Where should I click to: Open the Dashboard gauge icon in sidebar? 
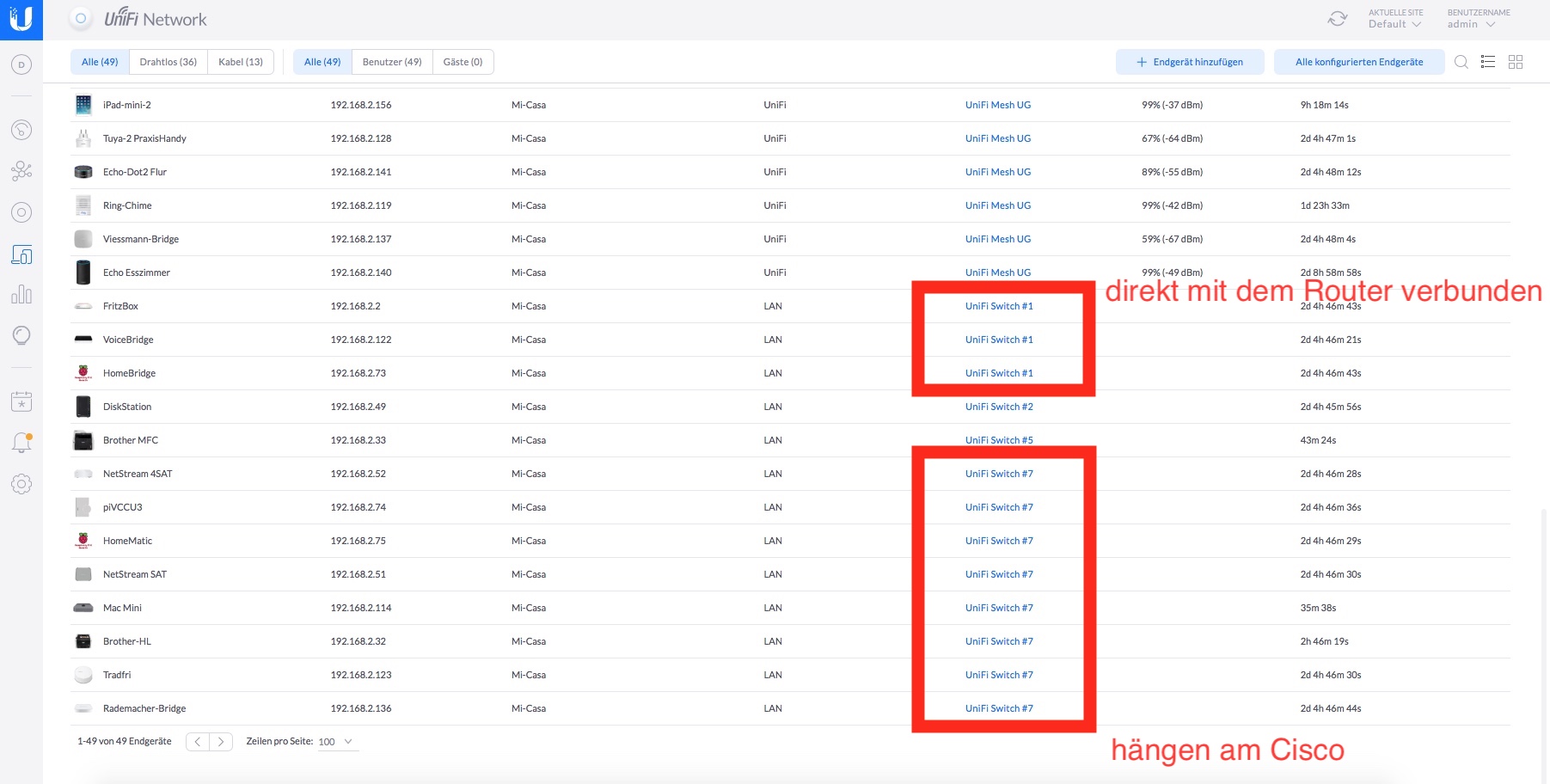tap(21, 130)
